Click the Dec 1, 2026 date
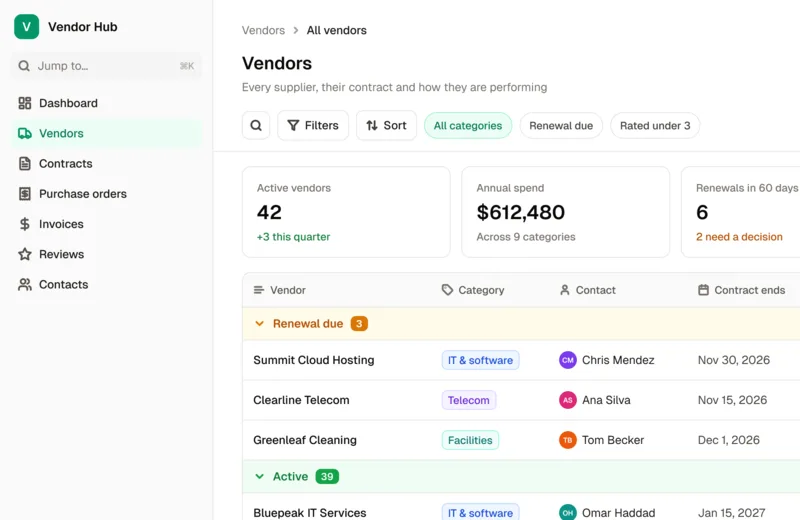The image size is (800, 520). (729, 440)
